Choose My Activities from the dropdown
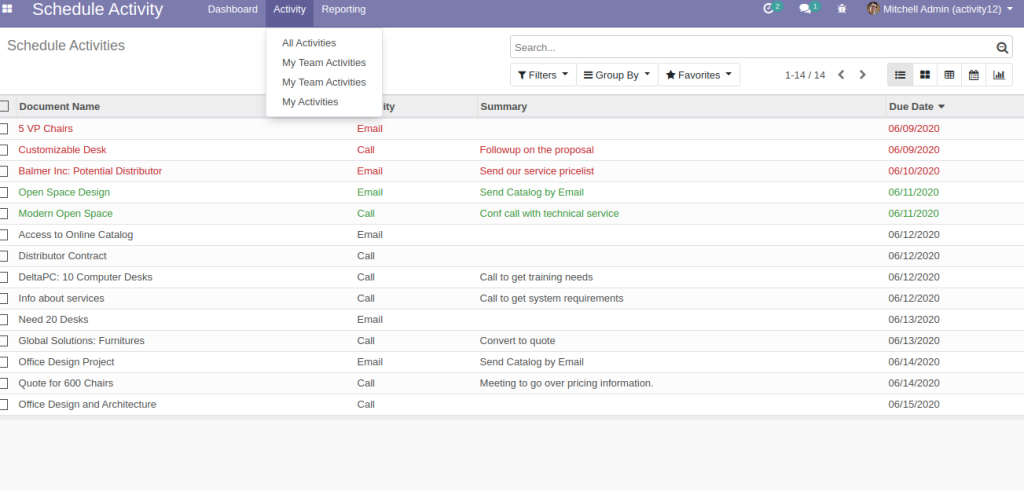Screen dimensions: 1024x491 pyautogui.click(x=310, y=102)
